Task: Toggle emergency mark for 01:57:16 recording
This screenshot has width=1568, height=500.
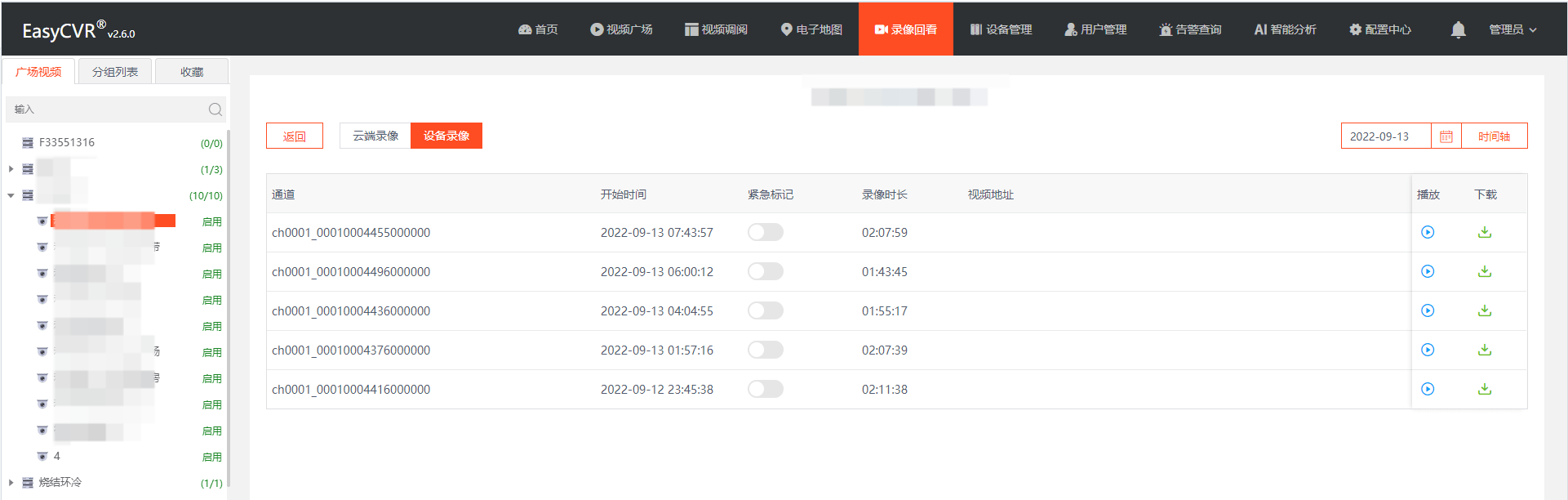Action: [766, 350]
